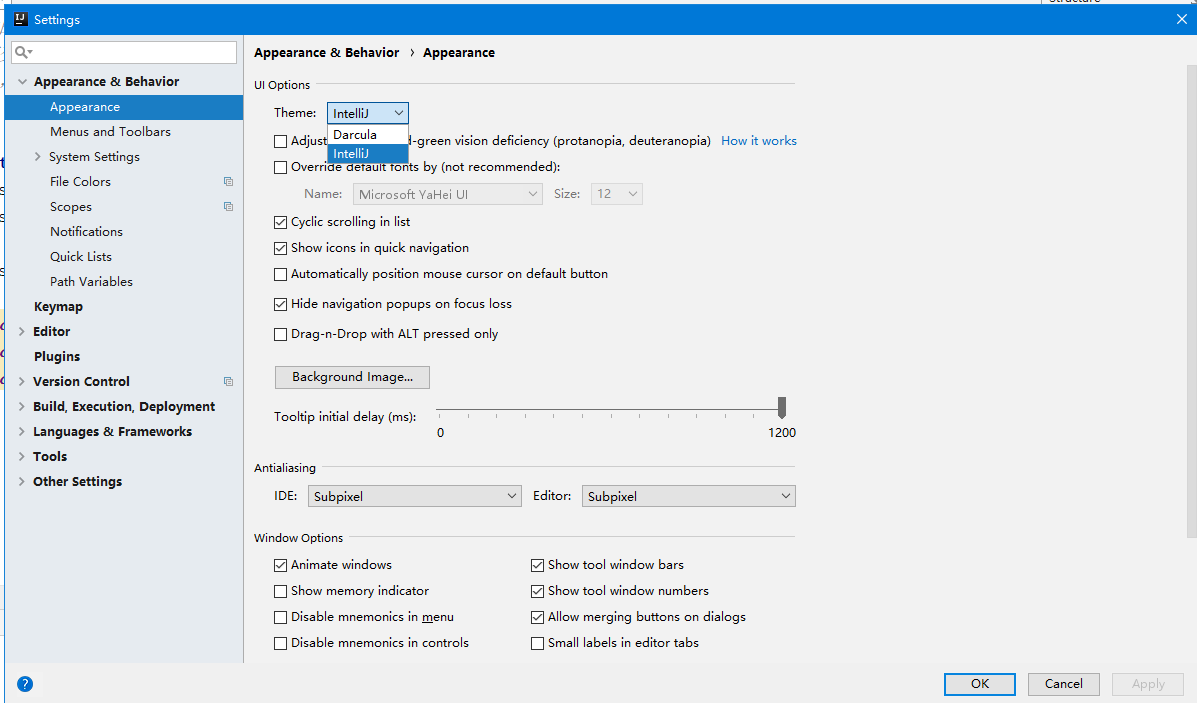This screenshot has height=703, width=1197.
Task: Open font Size dropdown
Action: click(x=617, y=194)
